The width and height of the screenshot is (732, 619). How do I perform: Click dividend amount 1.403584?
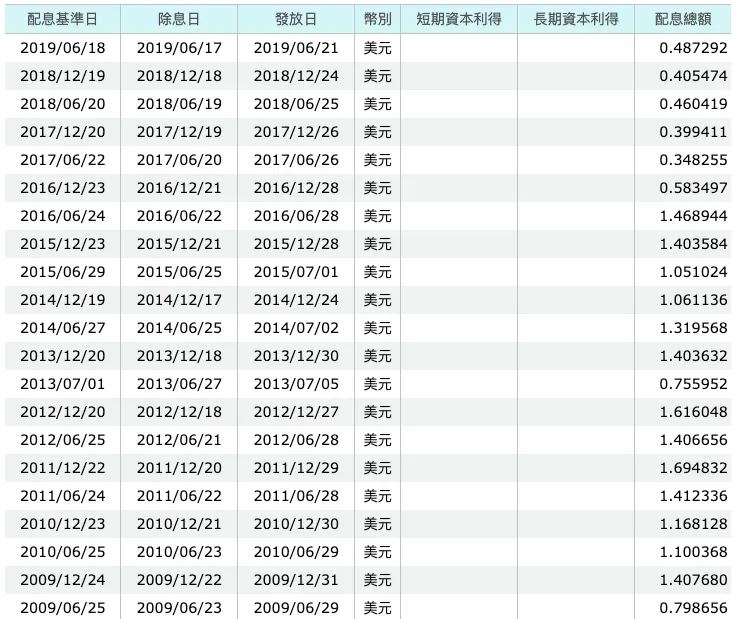coord(693,244)
